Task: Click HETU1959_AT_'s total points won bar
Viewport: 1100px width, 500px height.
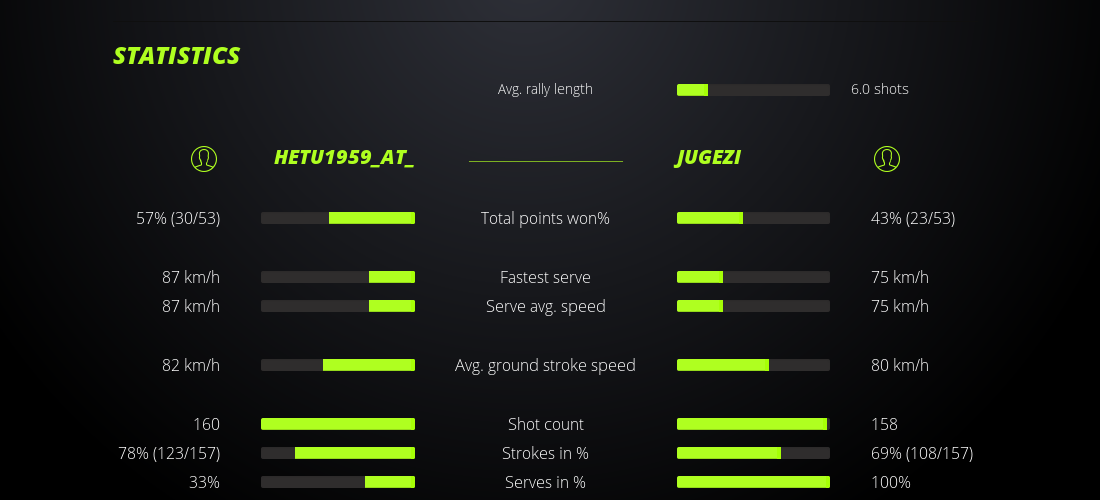Action: click(338, 218)
